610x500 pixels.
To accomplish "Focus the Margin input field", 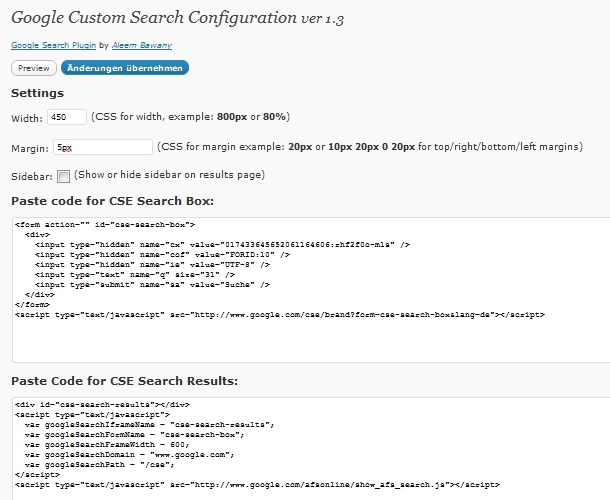I will tap(103, 147).
